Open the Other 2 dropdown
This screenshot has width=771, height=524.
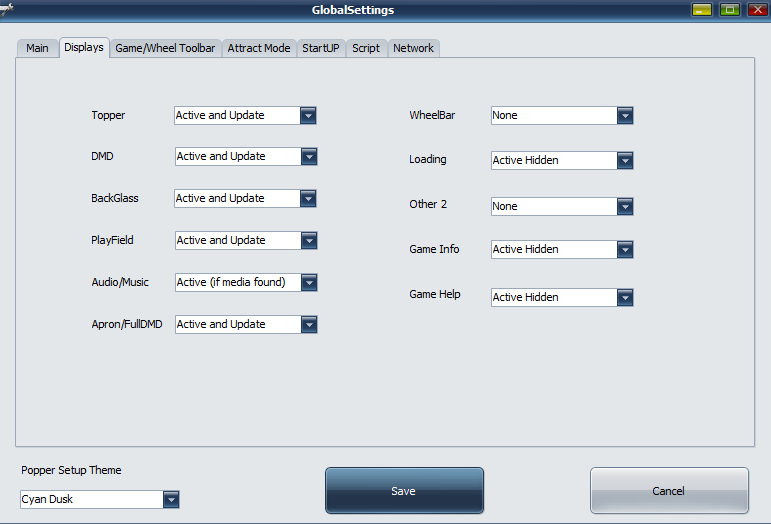(625, 206)
